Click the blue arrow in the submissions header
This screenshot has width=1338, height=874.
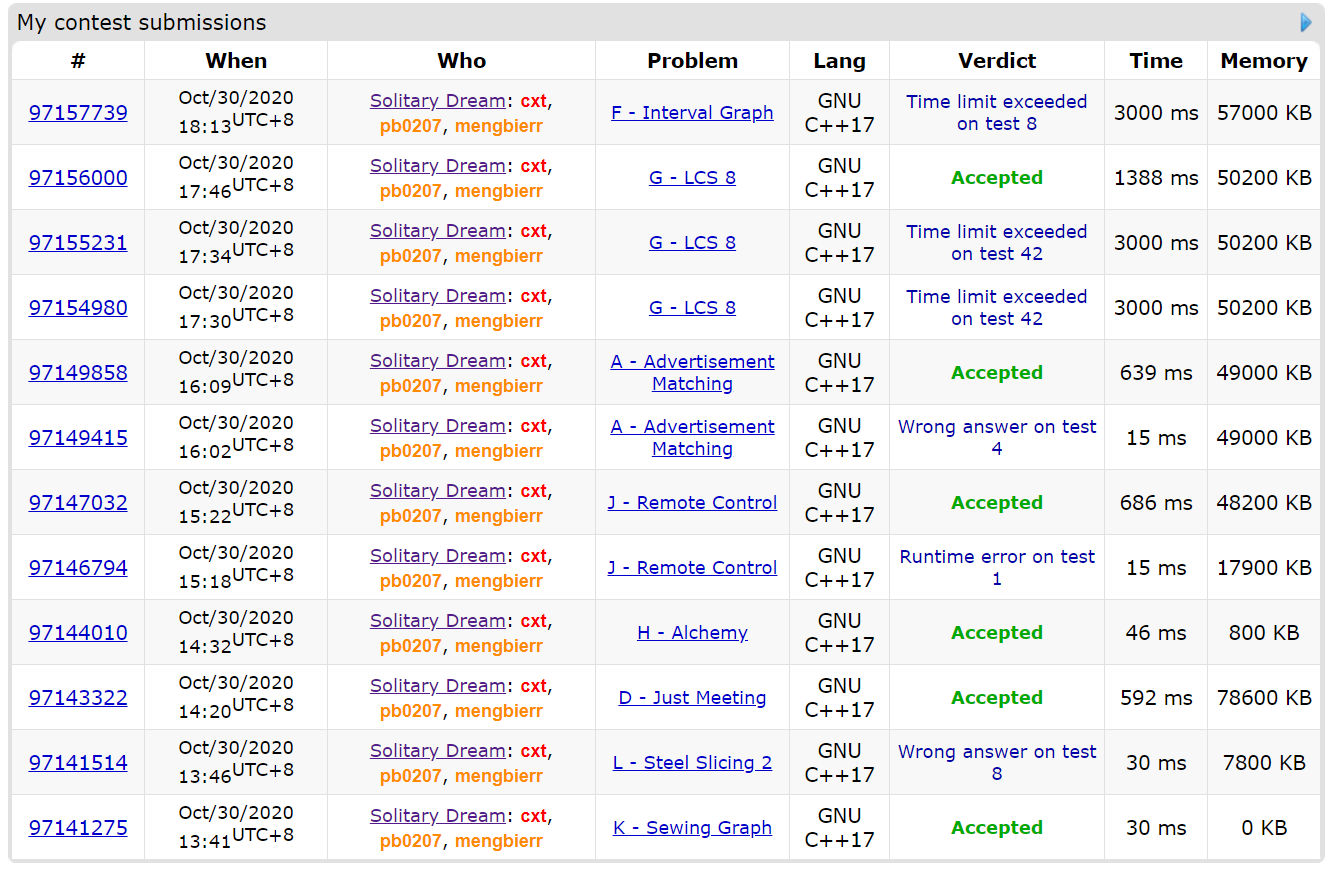point(1306,22)
